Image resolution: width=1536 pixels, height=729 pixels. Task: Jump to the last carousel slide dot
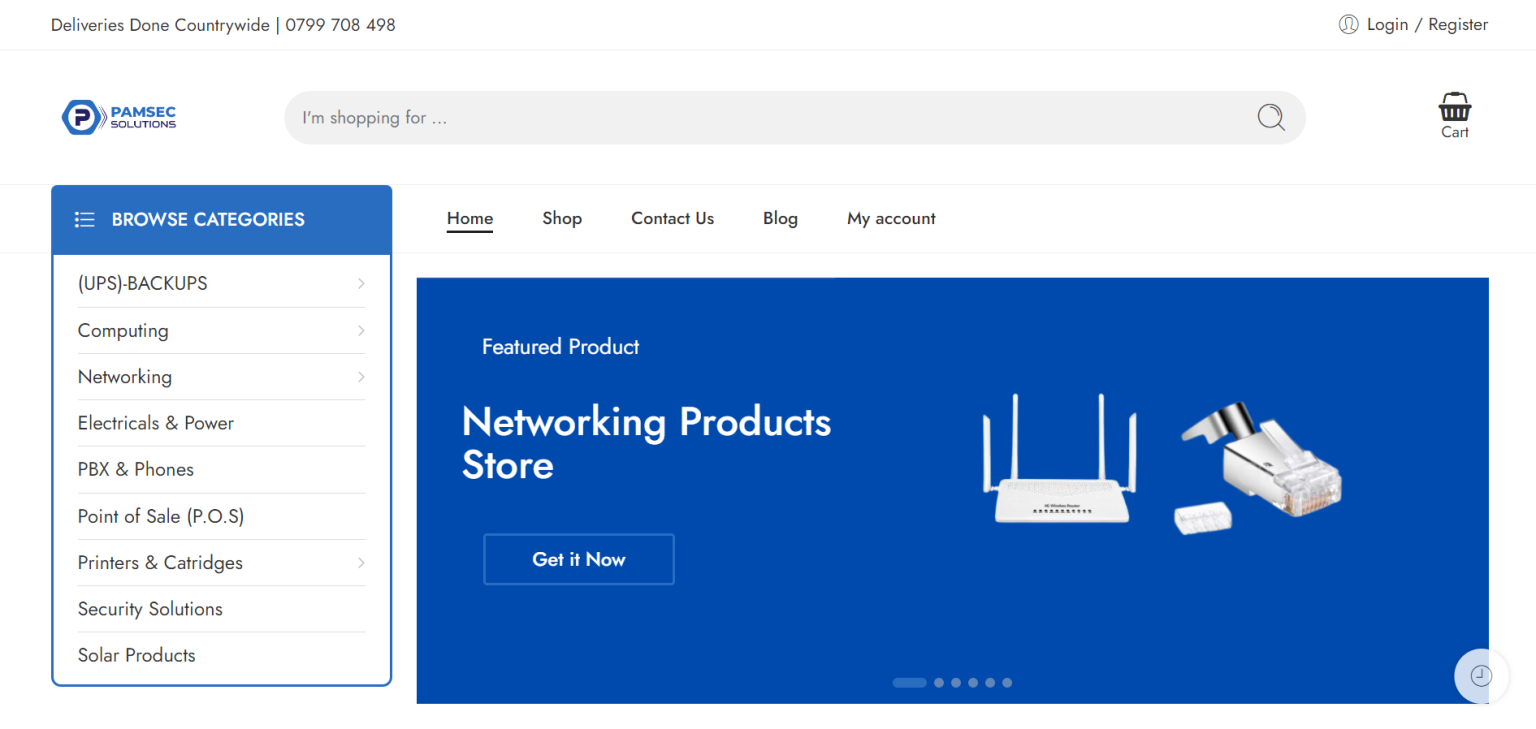pyautogui.click(x=1007, y=683)
